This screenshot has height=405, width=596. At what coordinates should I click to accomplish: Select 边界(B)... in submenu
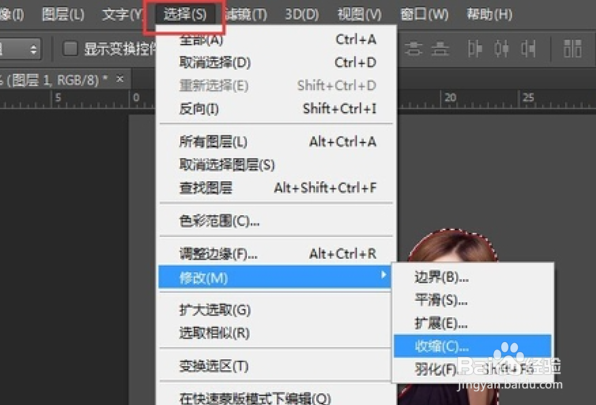point(472,277)
